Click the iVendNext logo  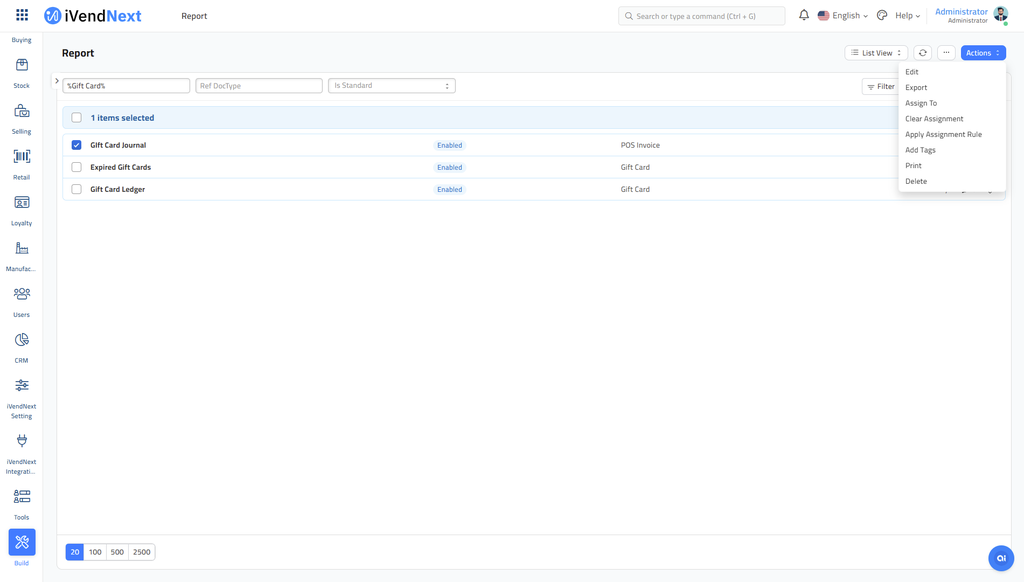93,16
